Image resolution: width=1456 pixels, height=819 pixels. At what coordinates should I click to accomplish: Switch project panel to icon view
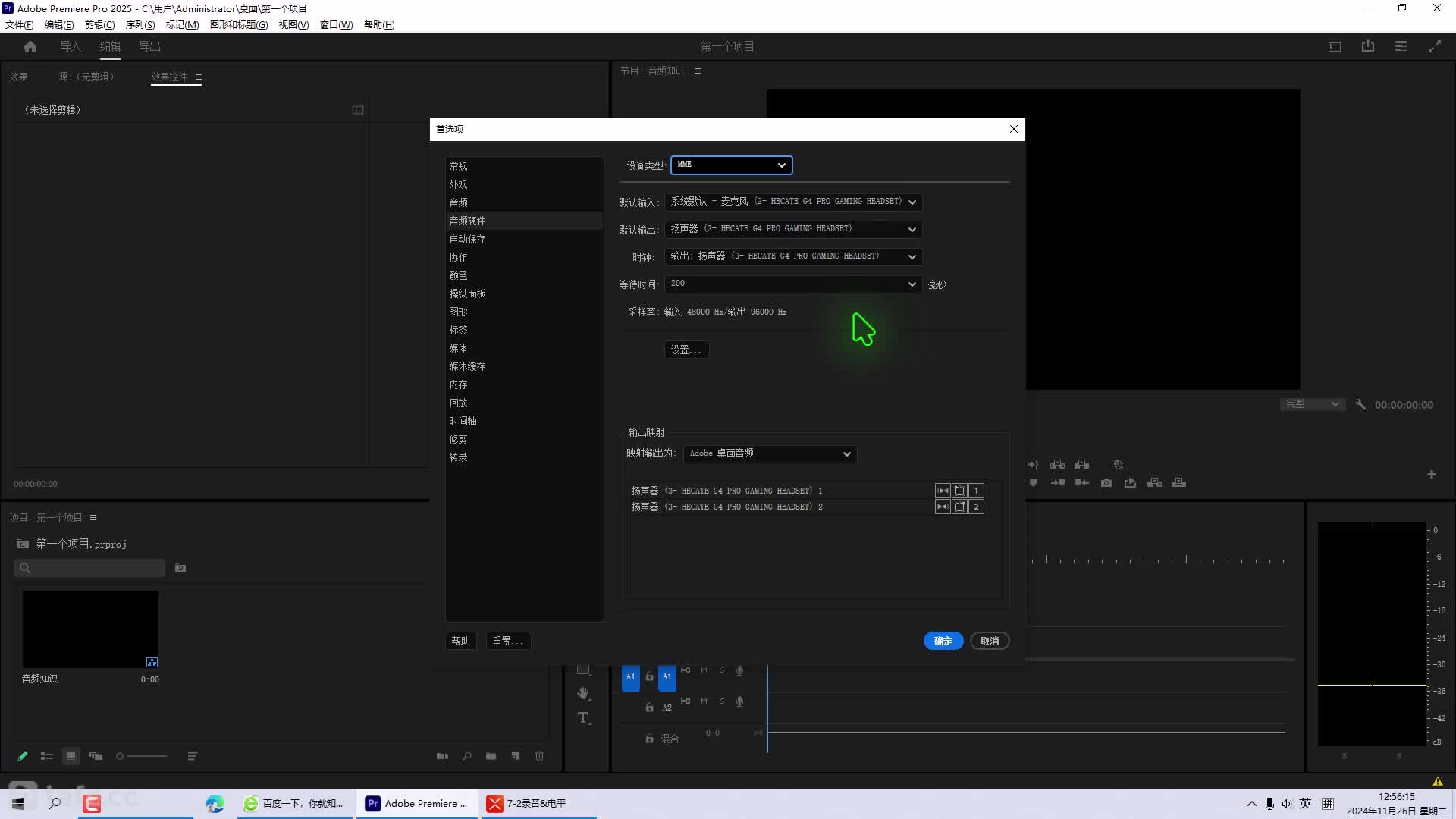(x=71, y=756)
